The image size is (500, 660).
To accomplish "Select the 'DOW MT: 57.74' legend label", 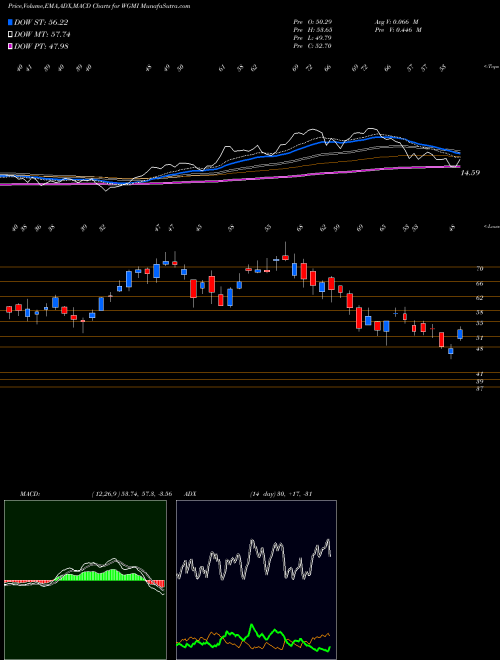I will 42,35.
